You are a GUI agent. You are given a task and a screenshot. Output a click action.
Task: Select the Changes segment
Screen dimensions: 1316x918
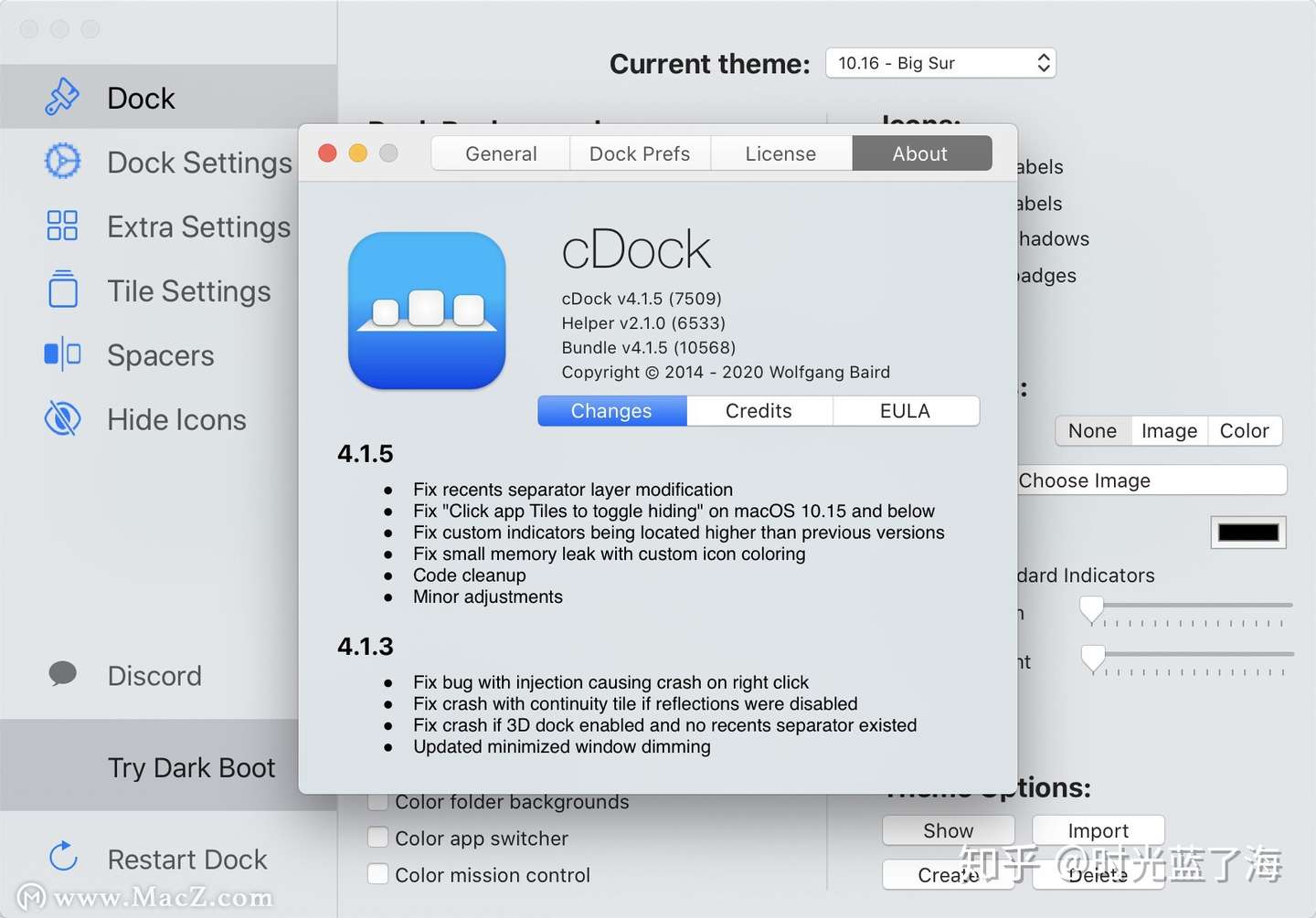(611, 411)
